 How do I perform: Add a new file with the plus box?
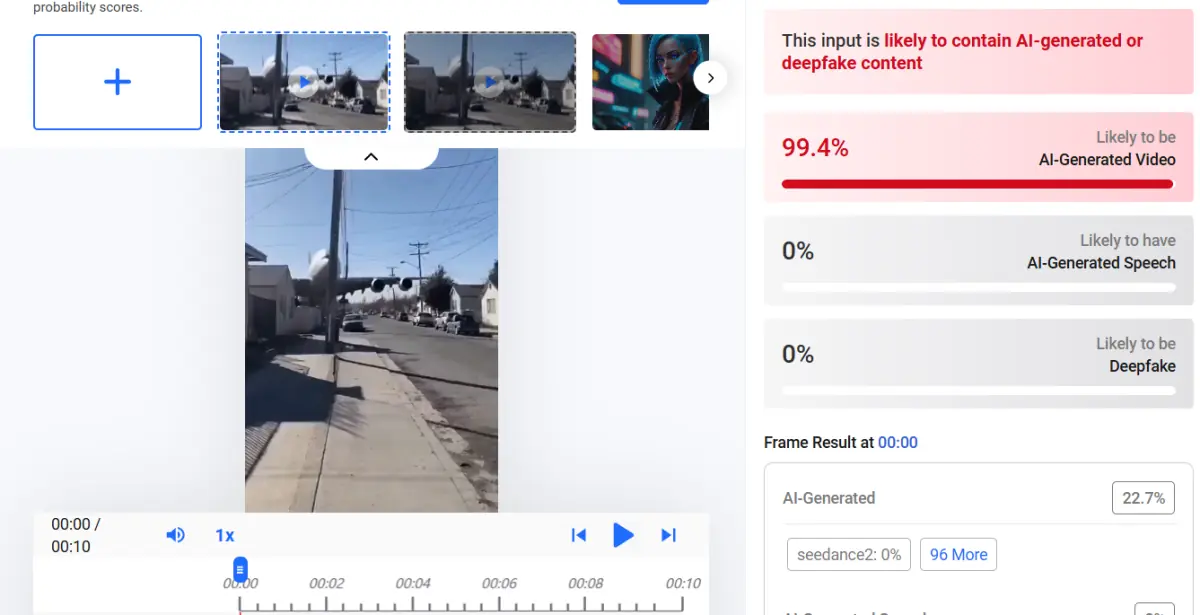[x=117, y=82]
